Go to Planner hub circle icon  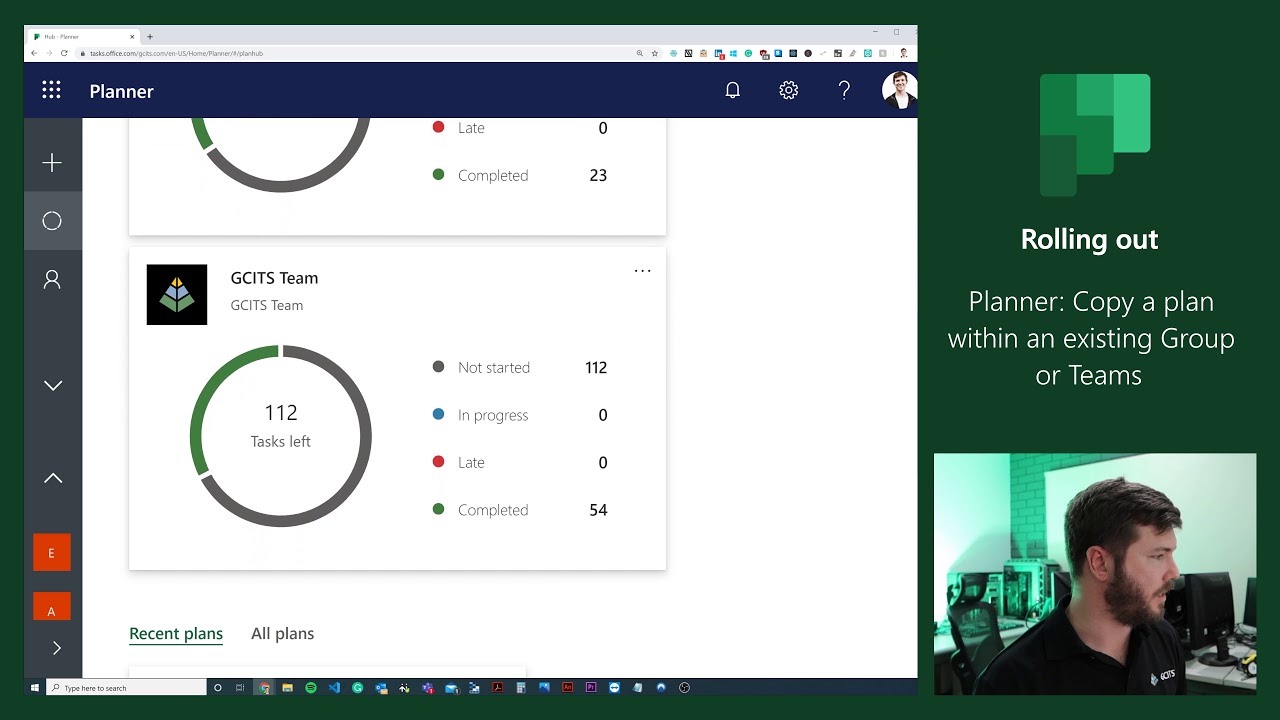point(52,221)
